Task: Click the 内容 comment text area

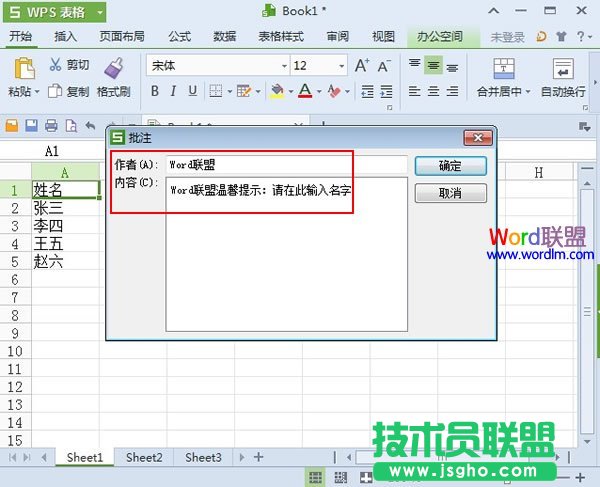Action: 287,254
